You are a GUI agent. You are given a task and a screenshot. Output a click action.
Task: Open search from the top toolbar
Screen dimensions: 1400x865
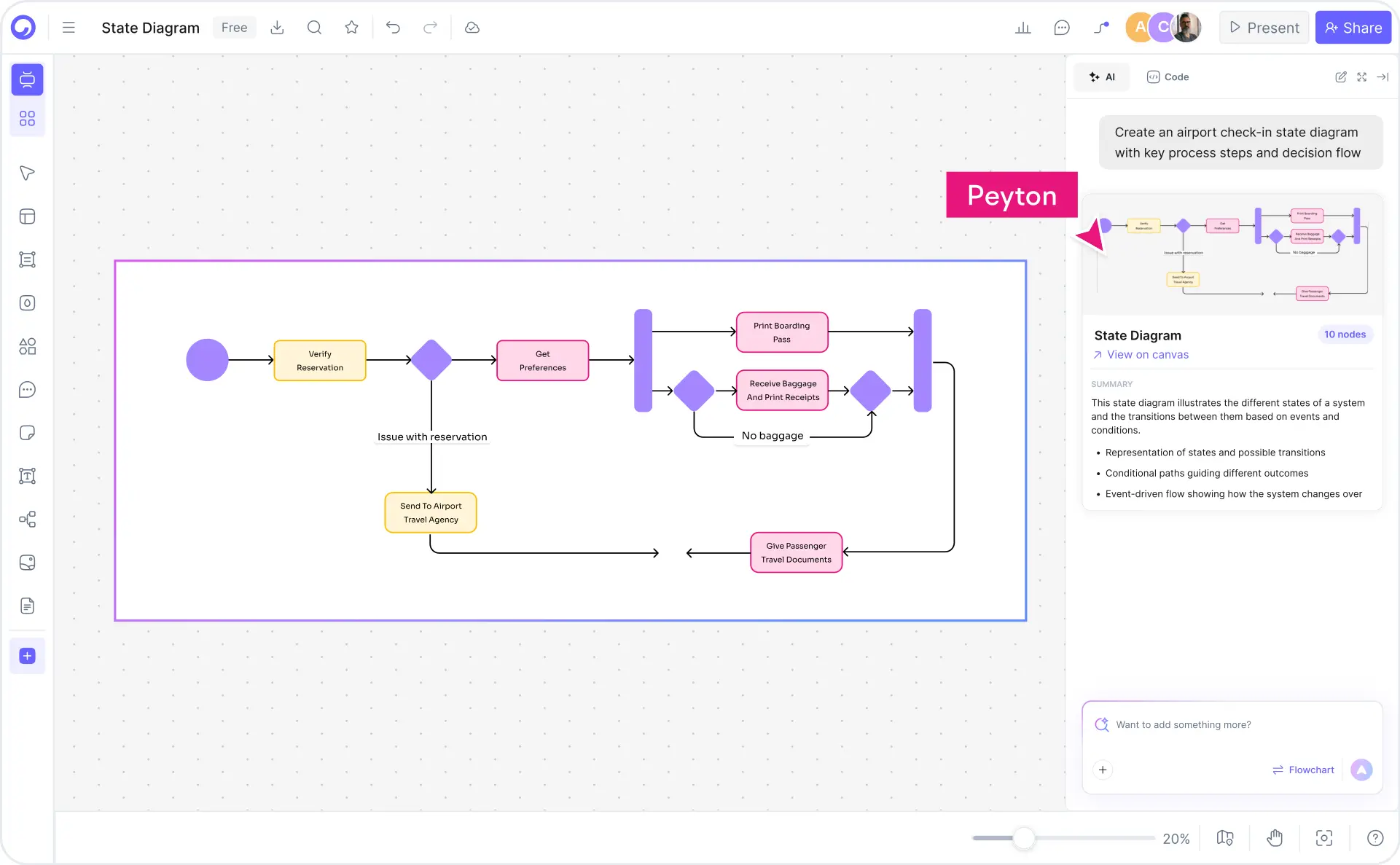coord(314,27)
